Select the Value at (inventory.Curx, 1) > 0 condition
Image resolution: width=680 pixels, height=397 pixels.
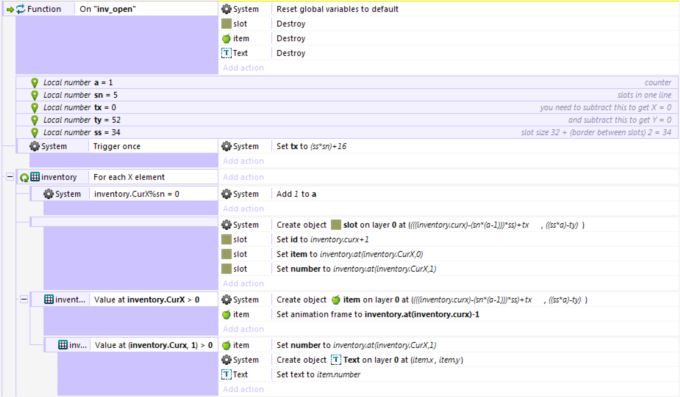(x=154, y=345)
